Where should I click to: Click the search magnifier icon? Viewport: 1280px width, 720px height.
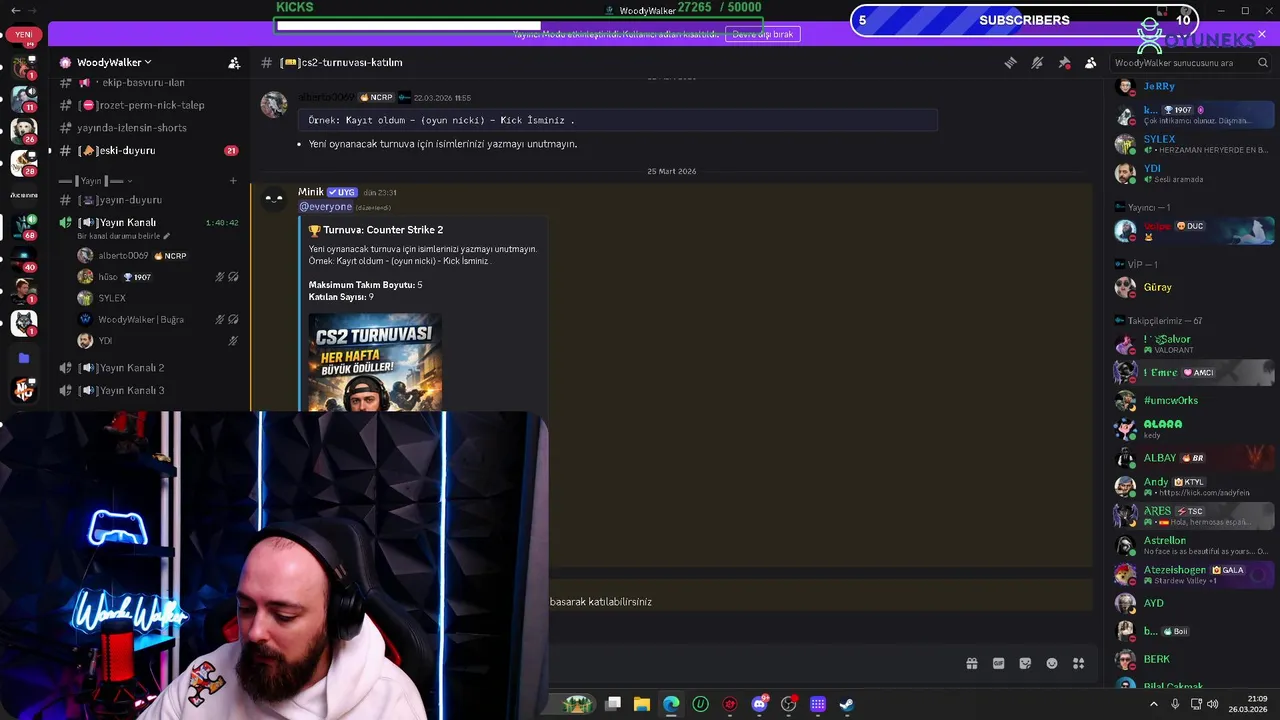[x=1263, y=63]
